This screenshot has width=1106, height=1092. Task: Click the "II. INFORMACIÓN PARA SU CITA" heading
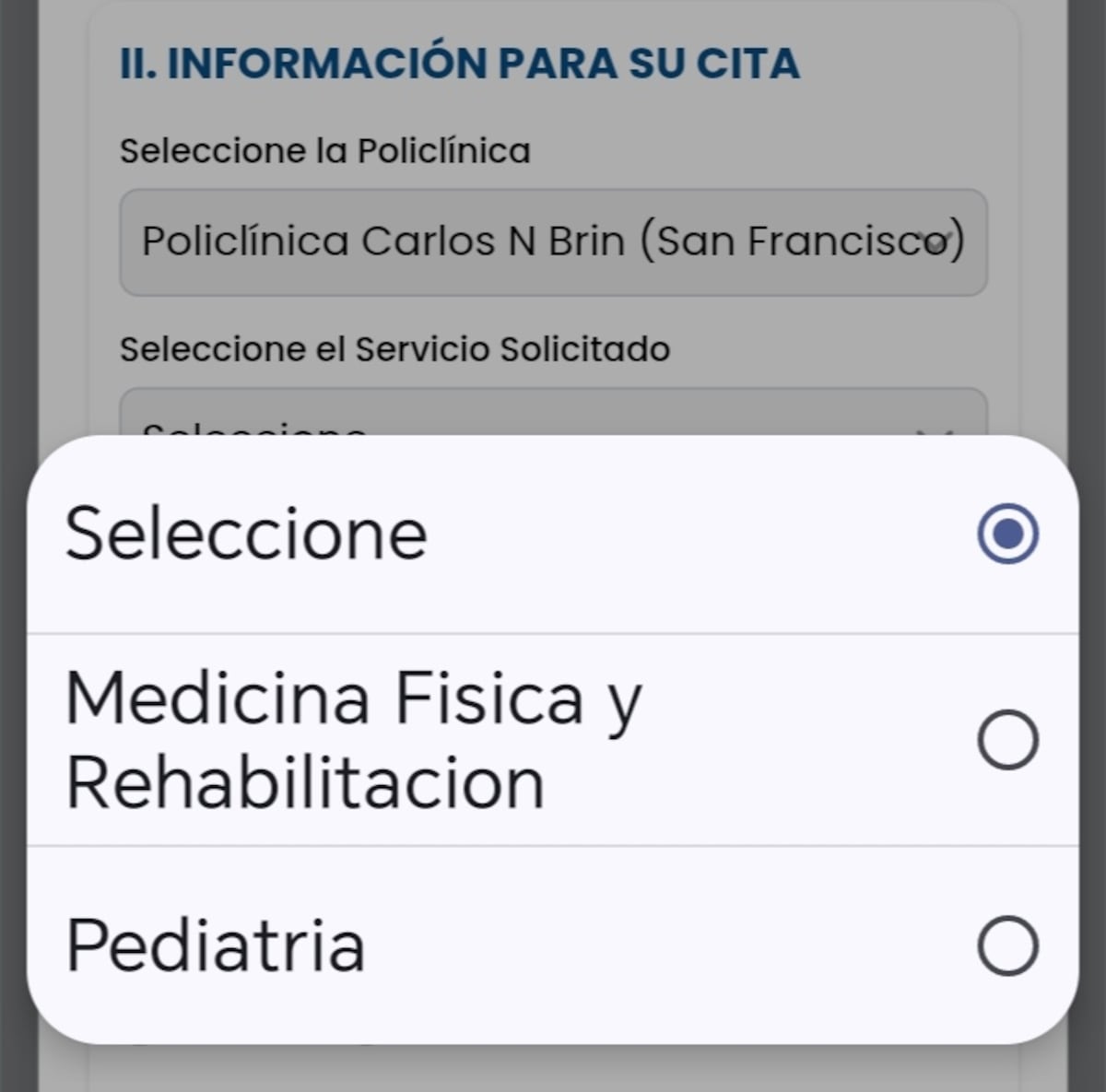459,64
